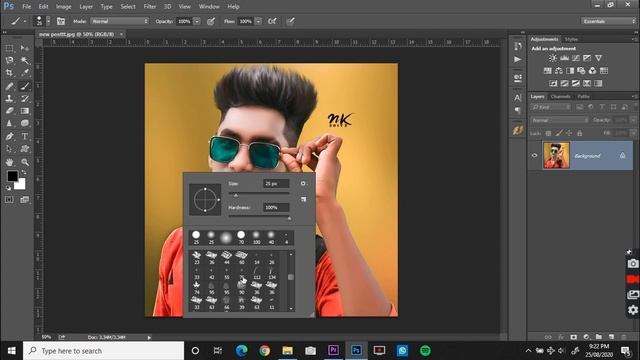
Task: Select the Eraser tool
Action: point(9,111)
